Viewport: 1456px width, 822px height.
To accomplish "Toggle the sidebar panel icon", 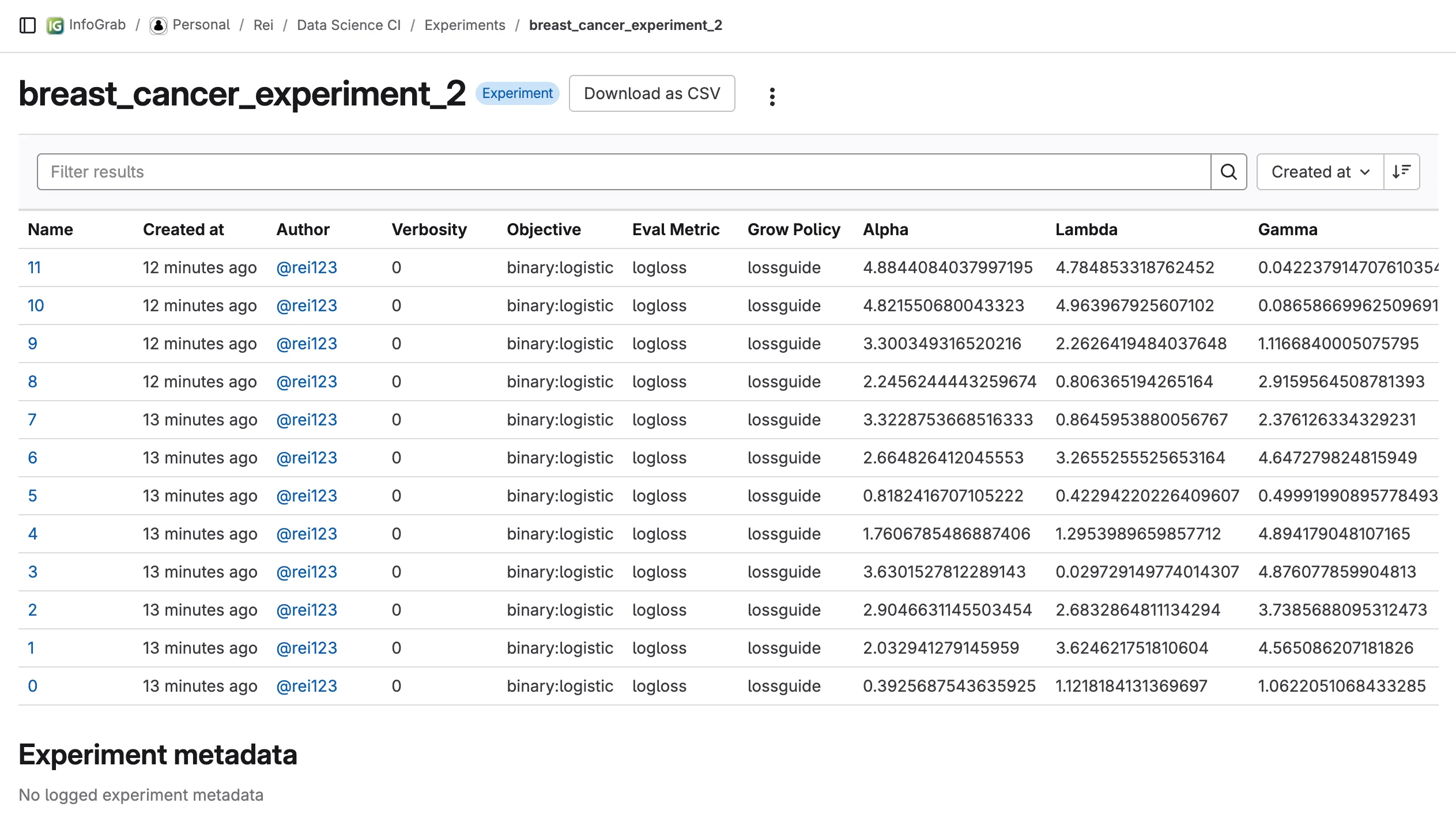I will (28, 25).
